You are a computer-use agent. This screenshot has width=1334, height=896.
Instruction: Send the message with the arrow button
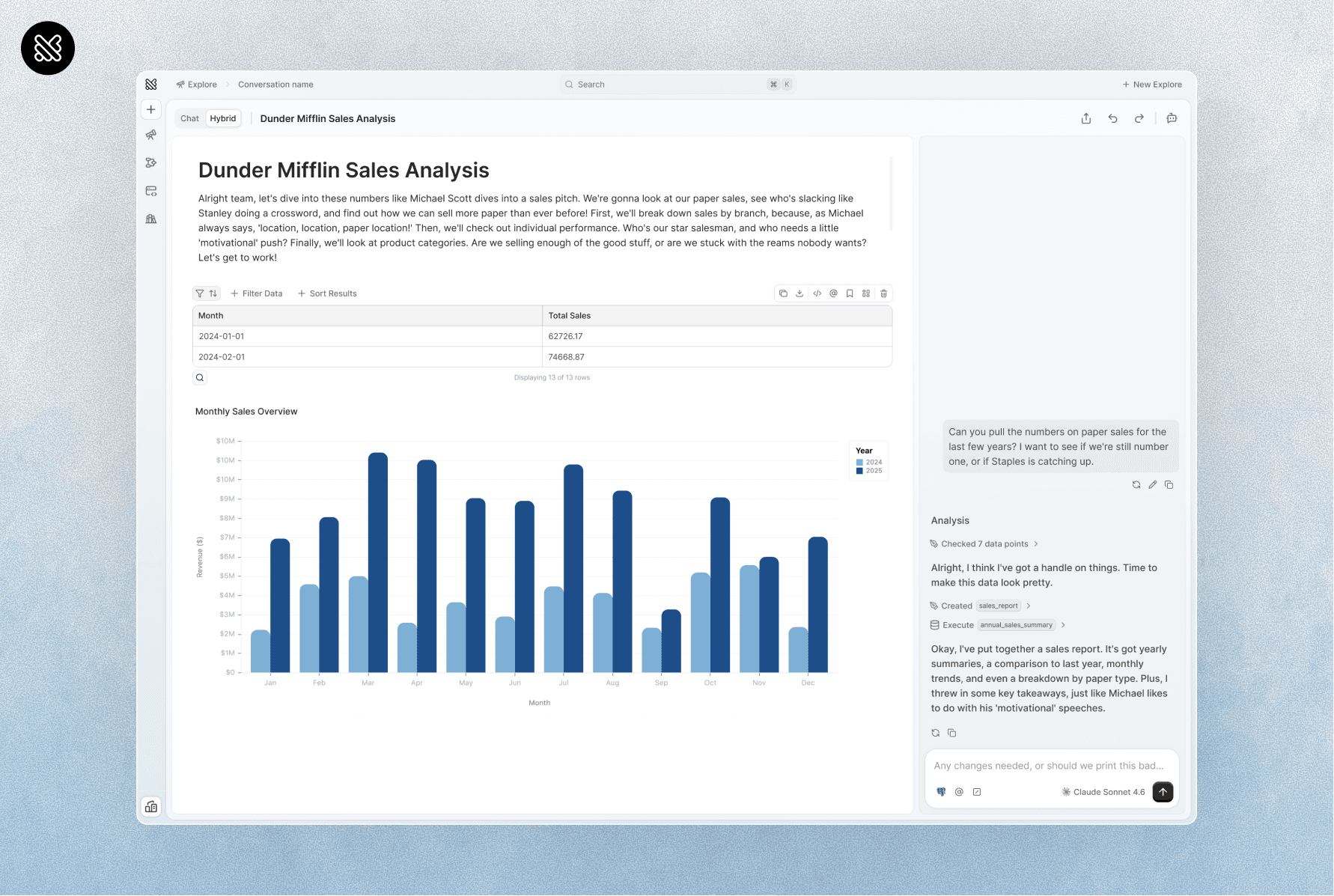tap(1163, 792)
